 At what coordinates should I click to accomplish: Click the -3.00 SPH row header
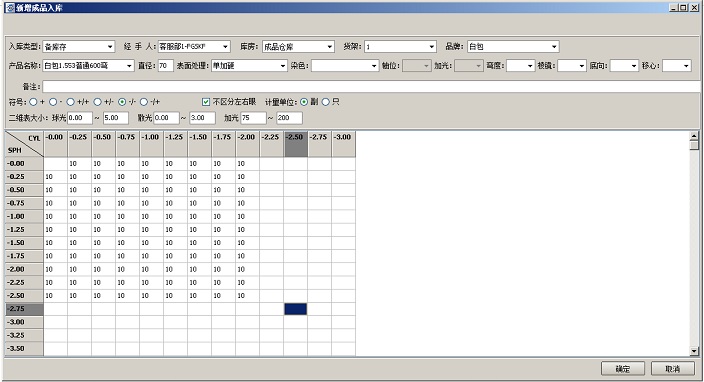pyautogui.click(x=24, y=322)
